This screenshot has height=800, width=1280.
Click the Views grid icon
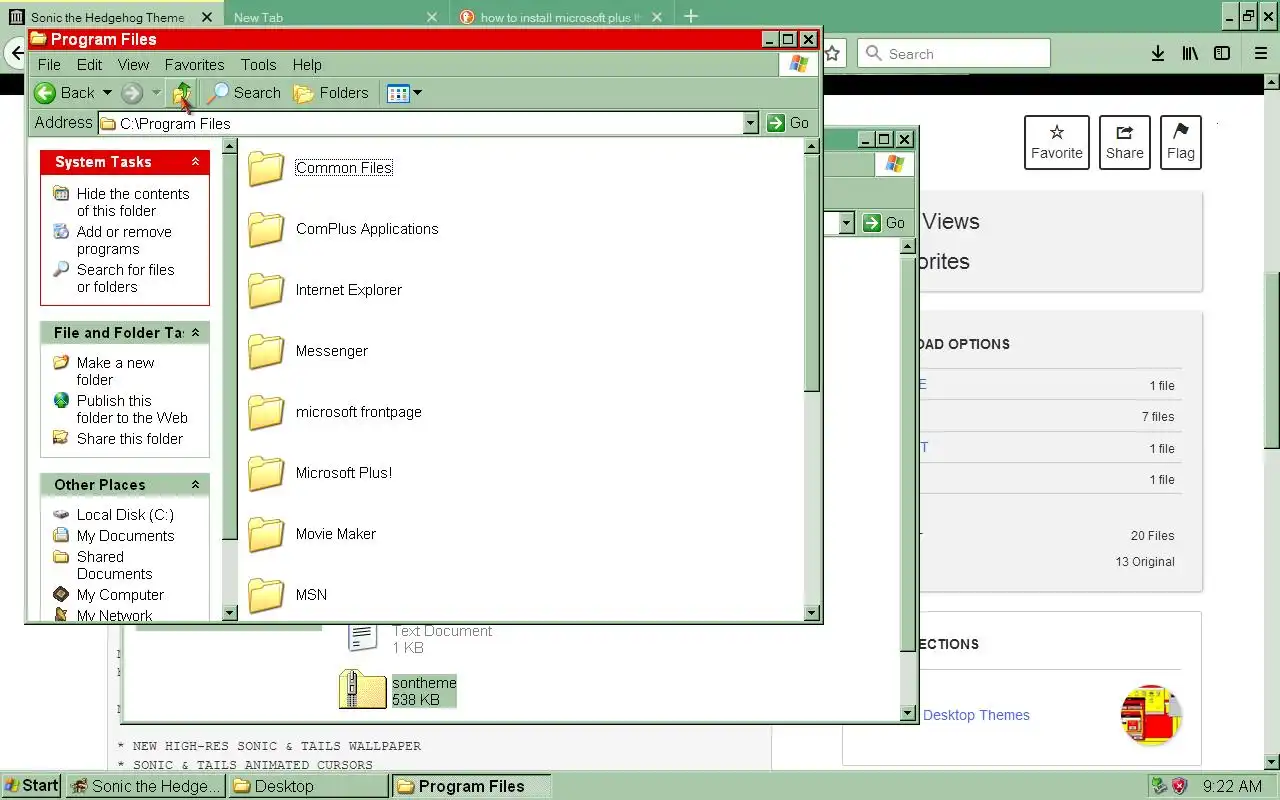click(x=398, y=93)
